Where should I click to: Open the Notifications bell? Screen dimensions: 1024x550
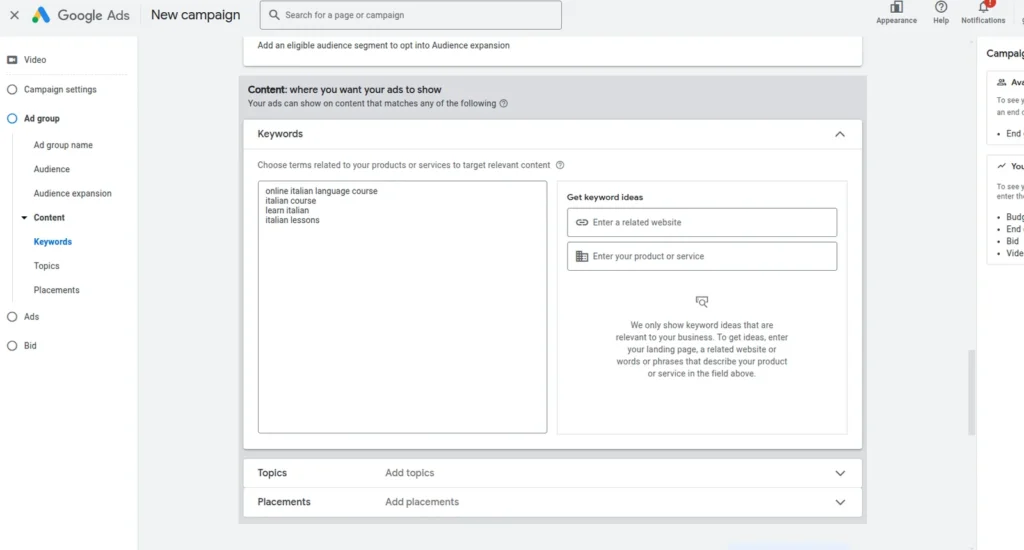pyautogui.click(x=983, y=8)
